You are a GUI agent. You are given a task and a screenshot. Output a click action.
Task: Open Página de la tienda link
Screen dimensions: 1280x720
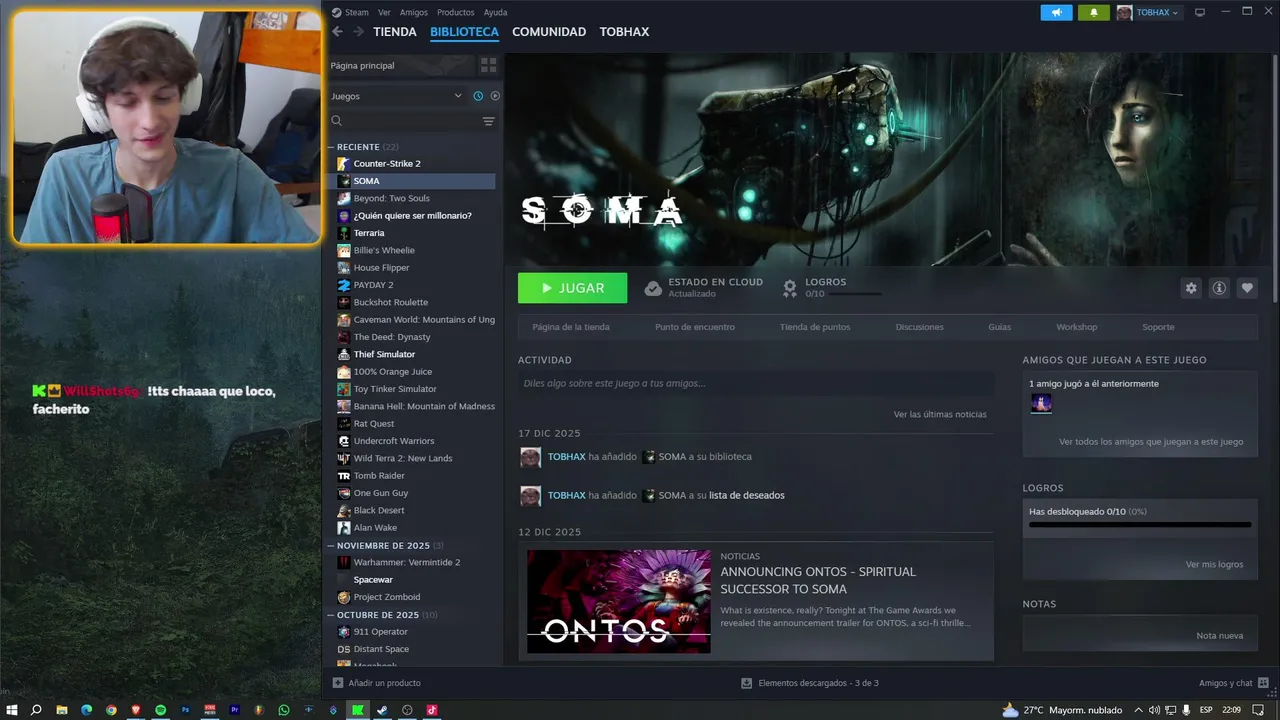[x=571, y=327]
